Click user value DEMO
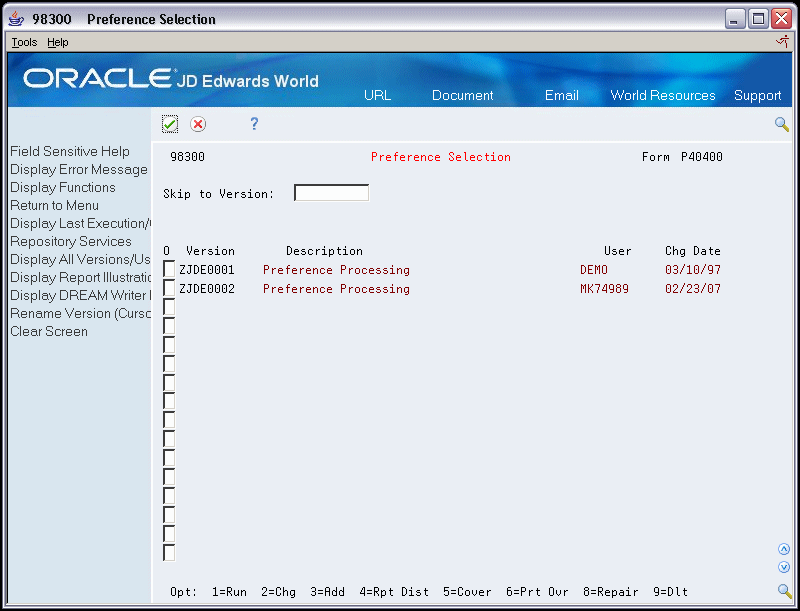Image resolution: width=800 pixels, height=611 pixels. (594, 270)
